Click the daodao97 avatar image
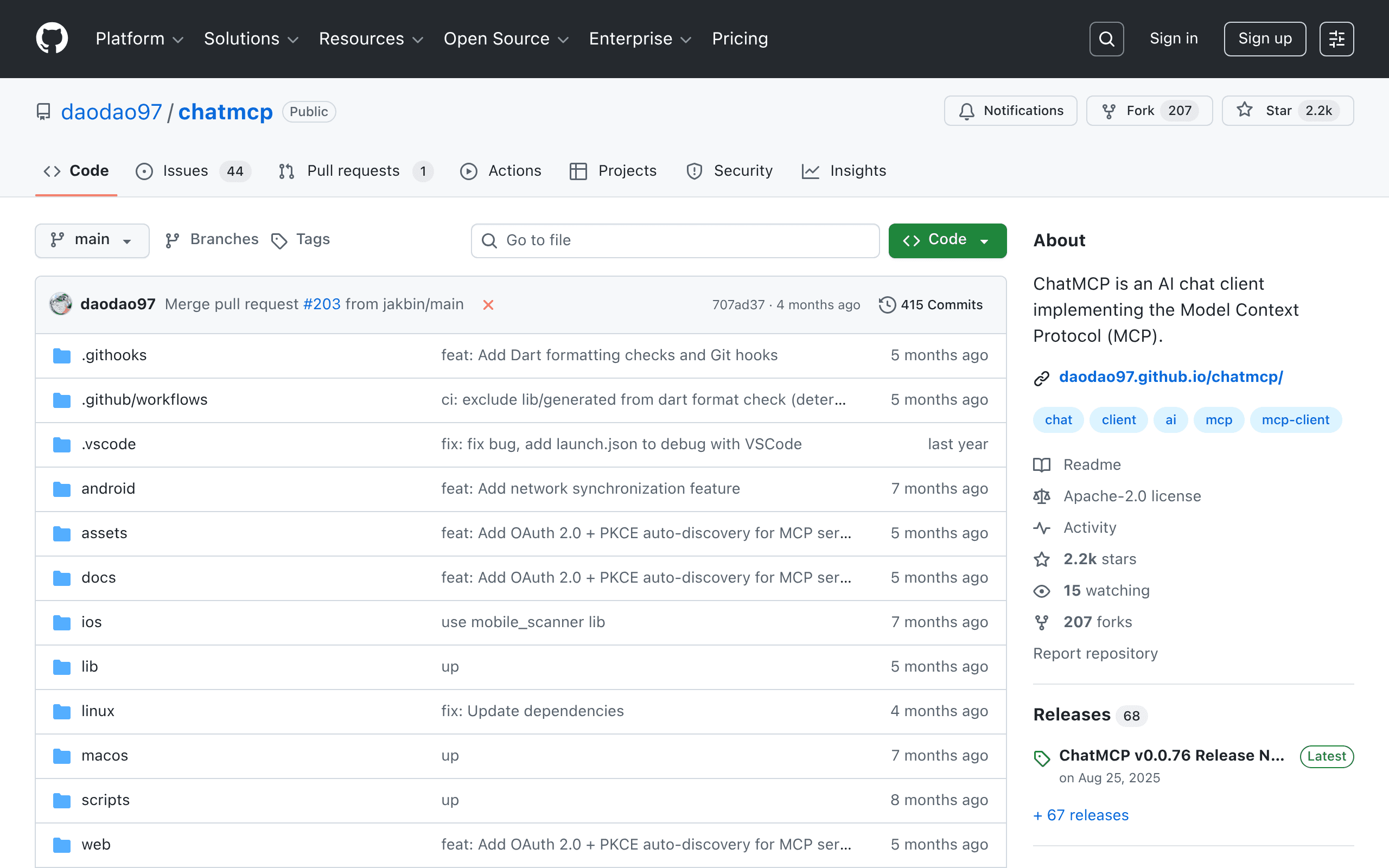The width and height of the screenshot is (1389, 868). coord(61,304)
